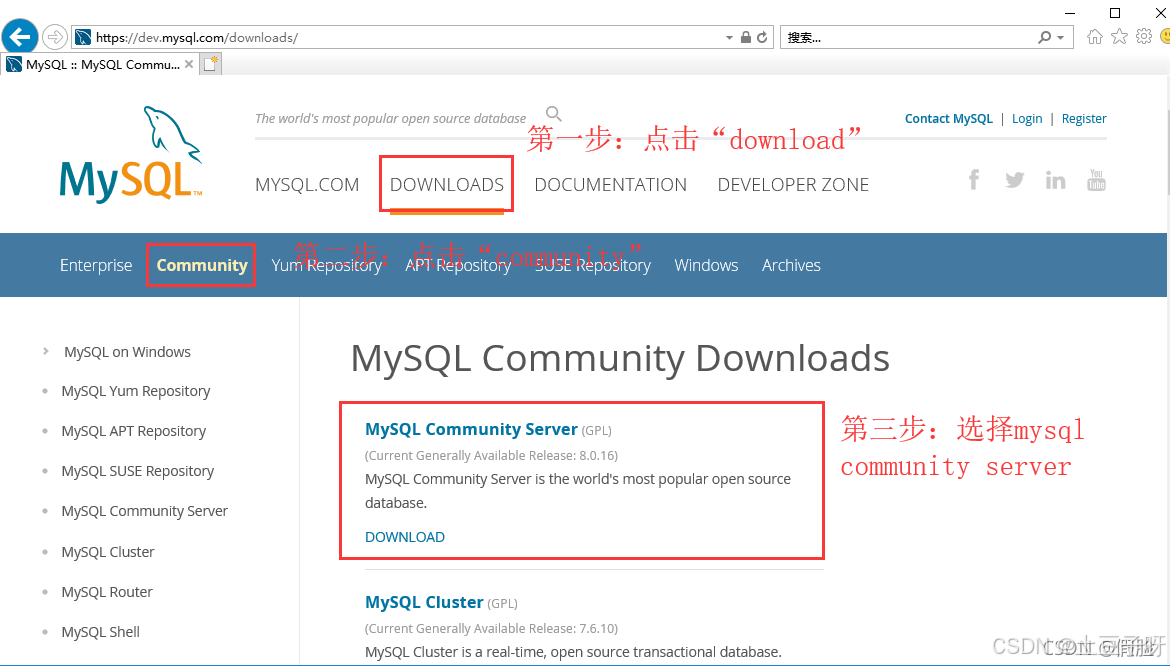Switch to the Yum Repository tab
Viewport: 1170px width, 666px height.
pyautogui.click(x=326, y=265)
